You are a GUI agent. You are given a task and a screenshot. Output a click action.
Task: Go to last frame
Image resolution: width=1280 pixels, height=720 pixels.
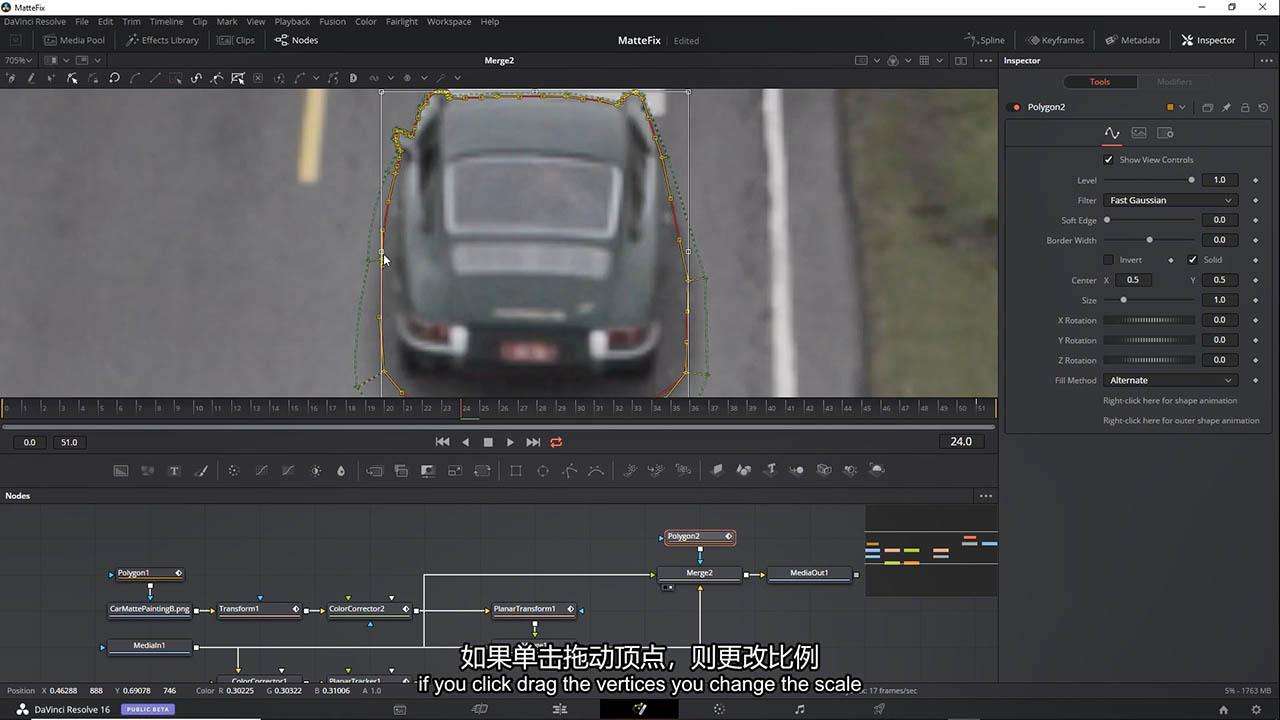(x=533, y=442)
